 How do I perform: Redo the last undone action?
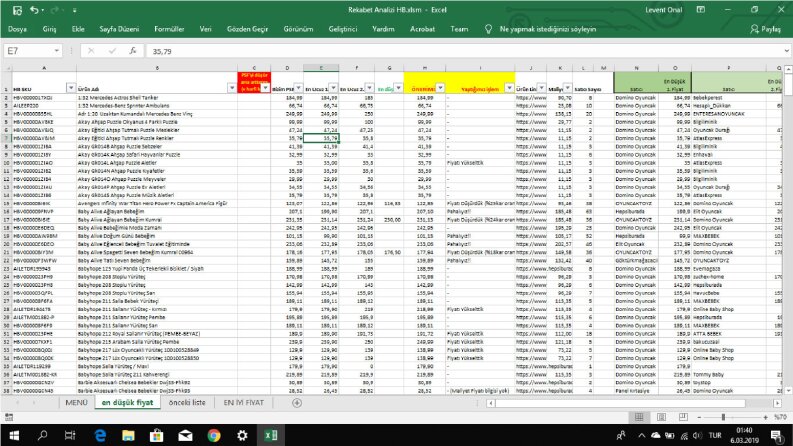(x=54, y=10)
